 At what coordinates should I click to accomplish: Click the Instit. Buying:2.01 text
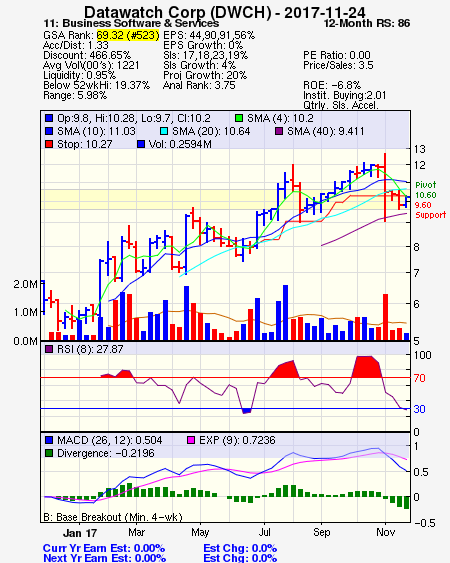345,96
